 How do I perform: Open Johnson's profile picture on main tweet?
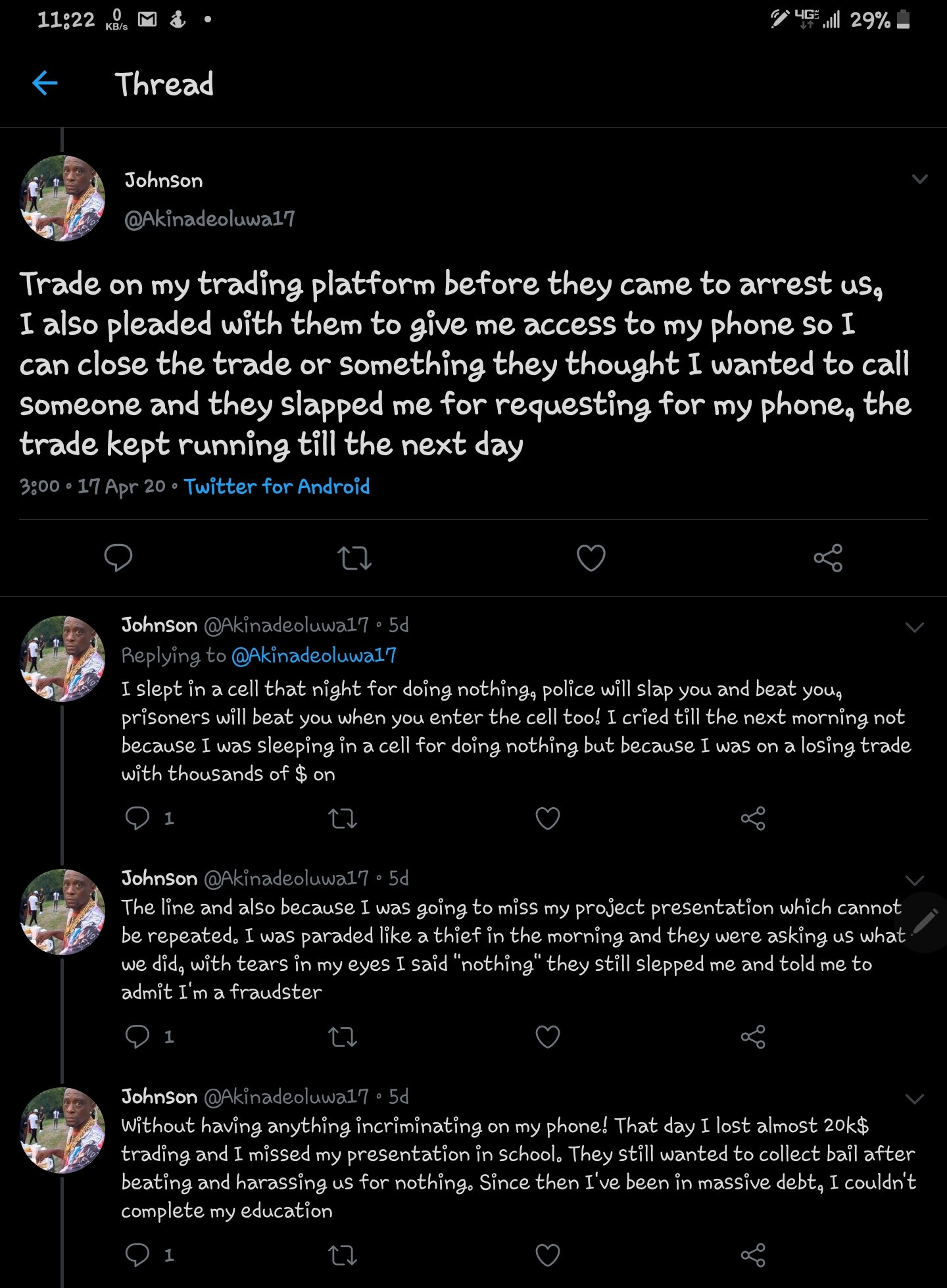pos(63,199)
